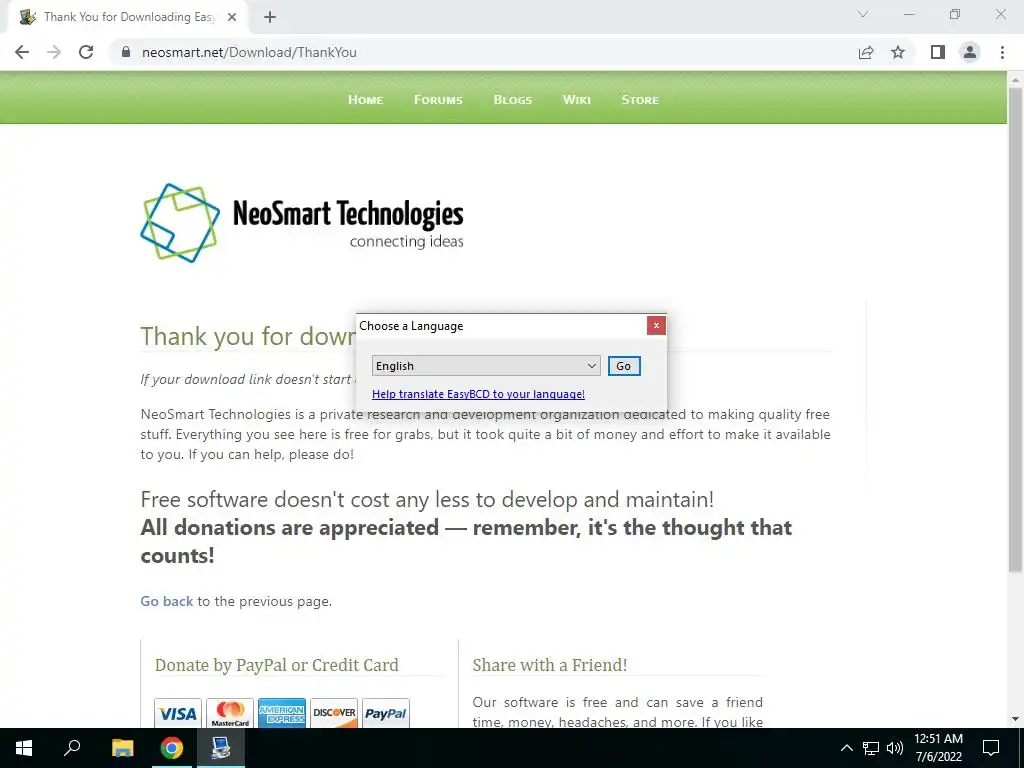The width and height of the screenshot is (1024, 768).
Task: Open the Windows Start menu
Action: (24, 748)
